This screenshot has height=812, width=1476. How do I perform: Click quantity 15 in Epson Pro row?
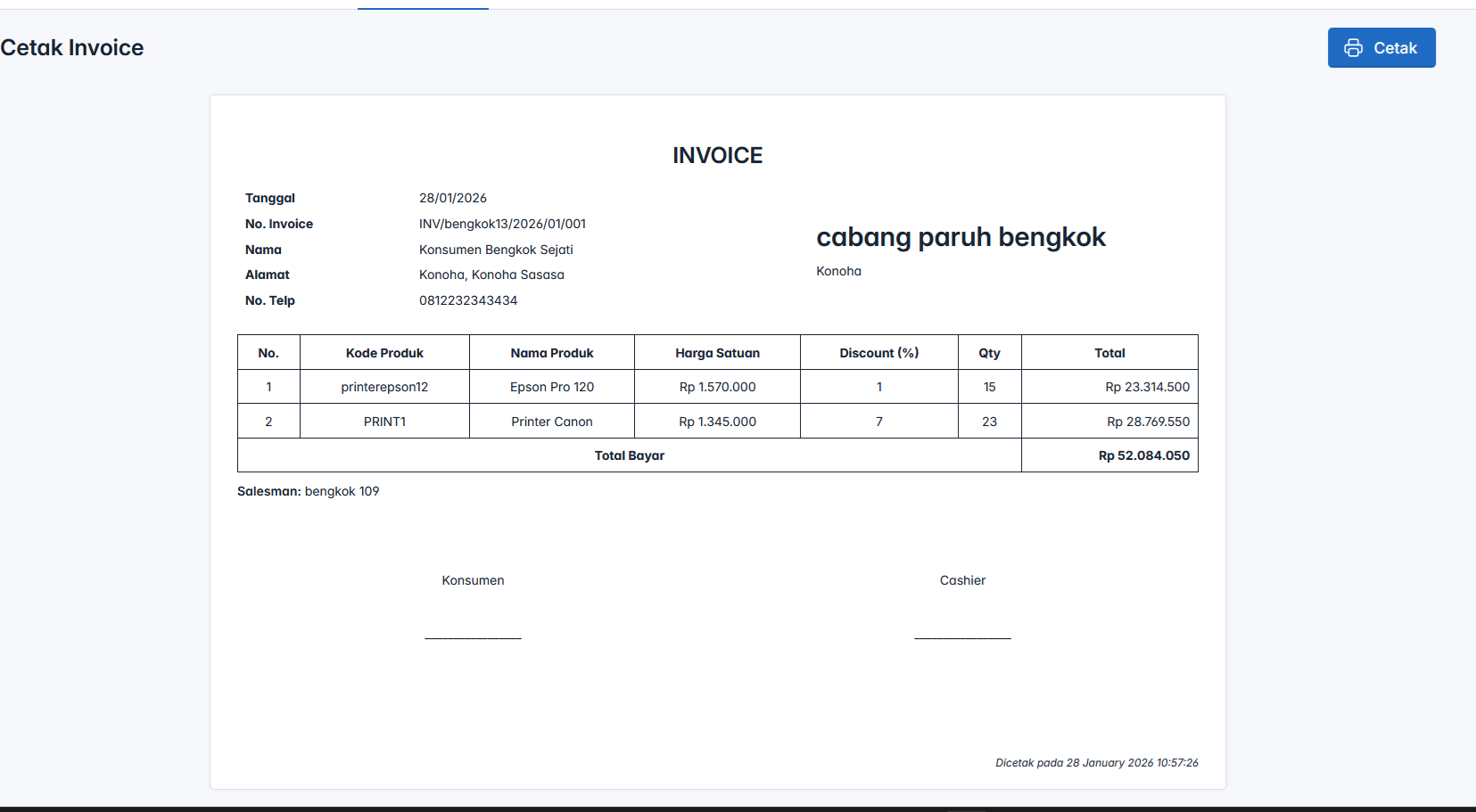click(x=990, y=387)
